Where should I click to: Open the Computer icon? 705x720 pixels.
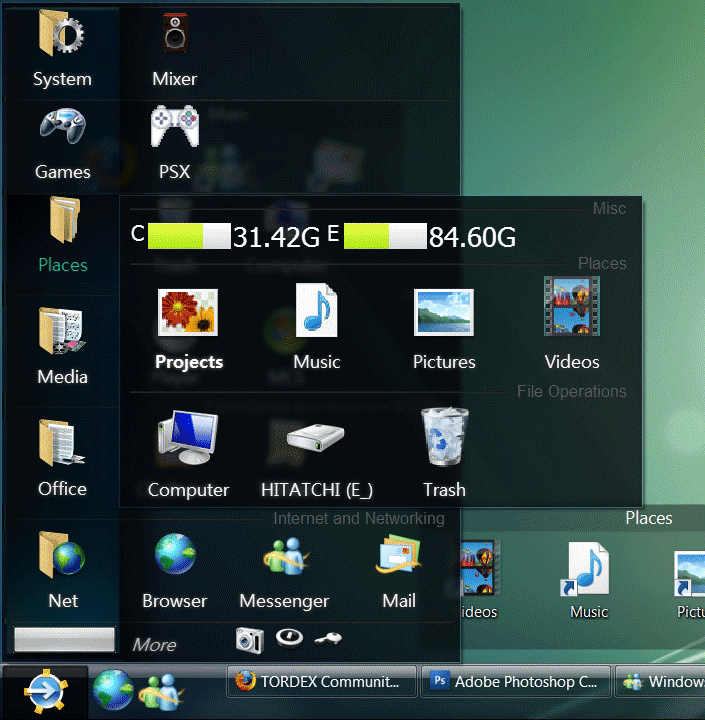pyautogui.click(x=188, y=440)
